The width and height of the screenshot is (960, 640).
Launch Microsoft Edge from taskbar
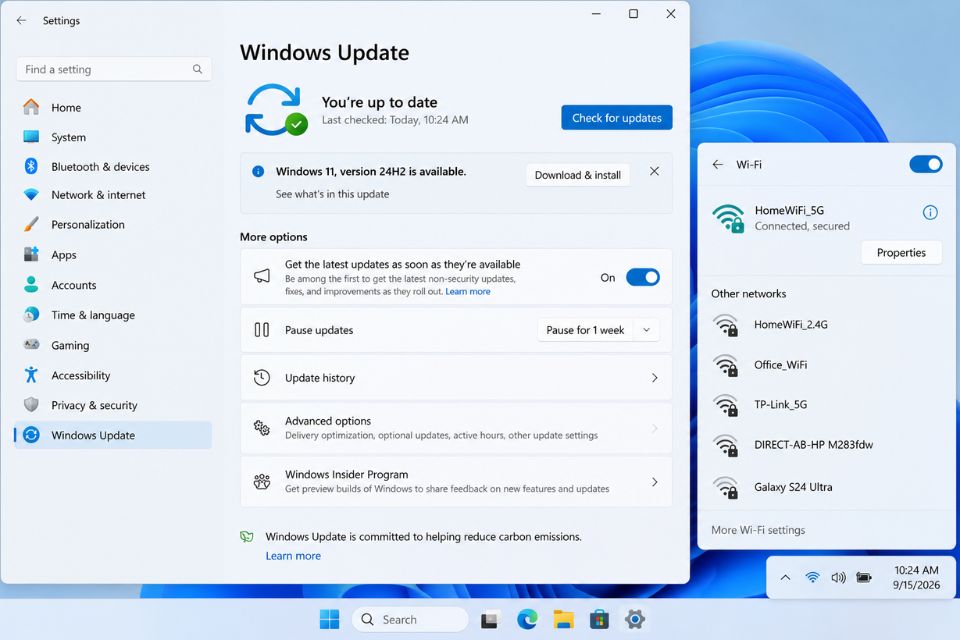click(527, 620)
